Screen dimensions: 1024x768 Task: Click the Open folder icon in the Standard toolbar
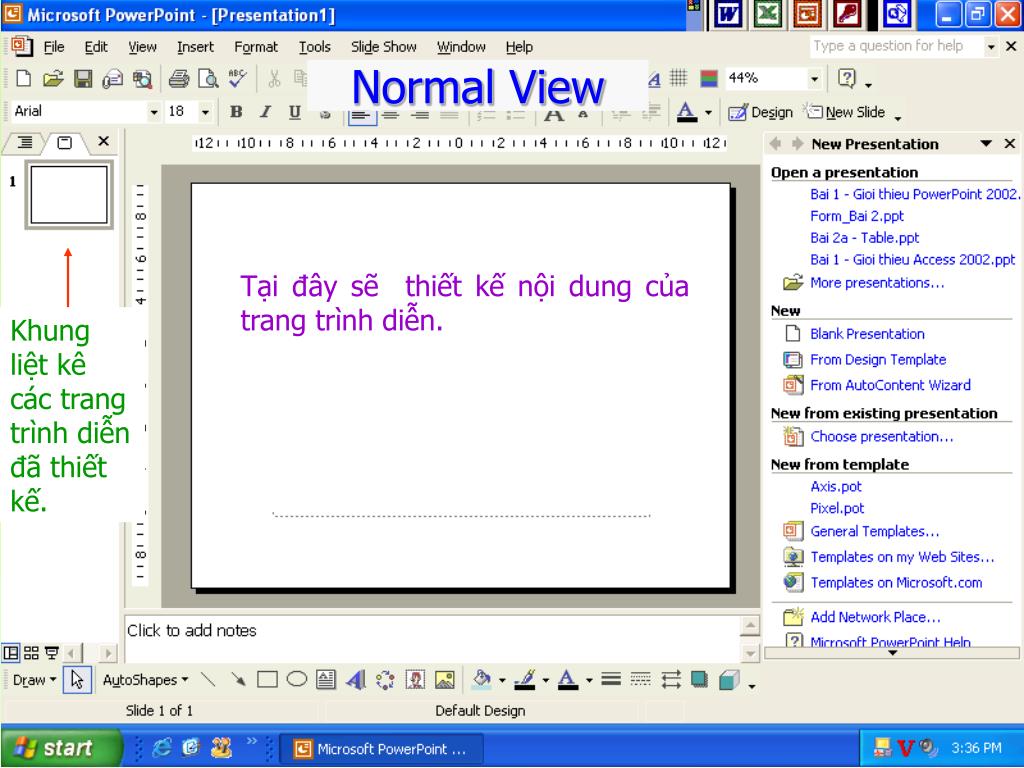click(x=53, y=79)
